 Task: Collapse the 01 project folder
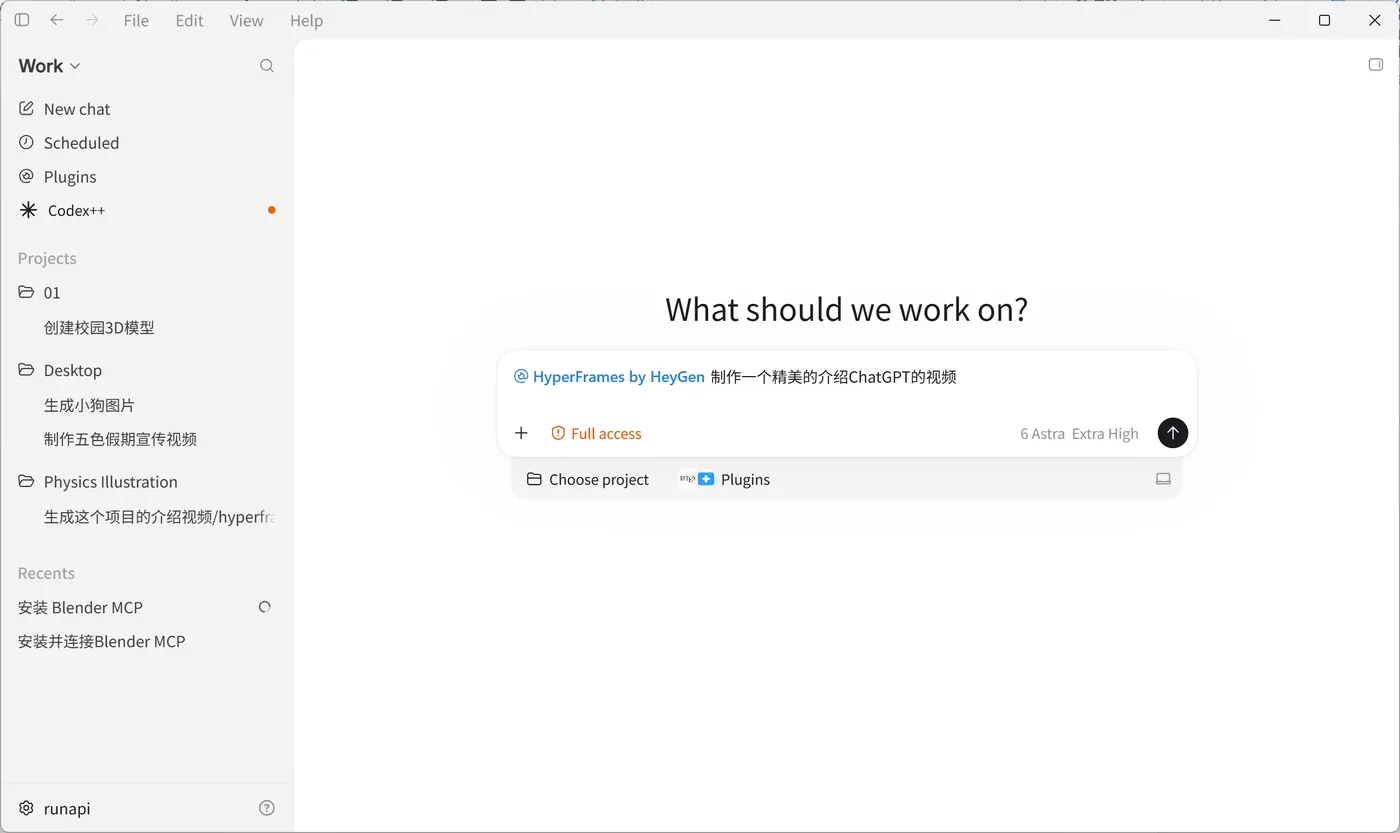(x=147, y=293)
